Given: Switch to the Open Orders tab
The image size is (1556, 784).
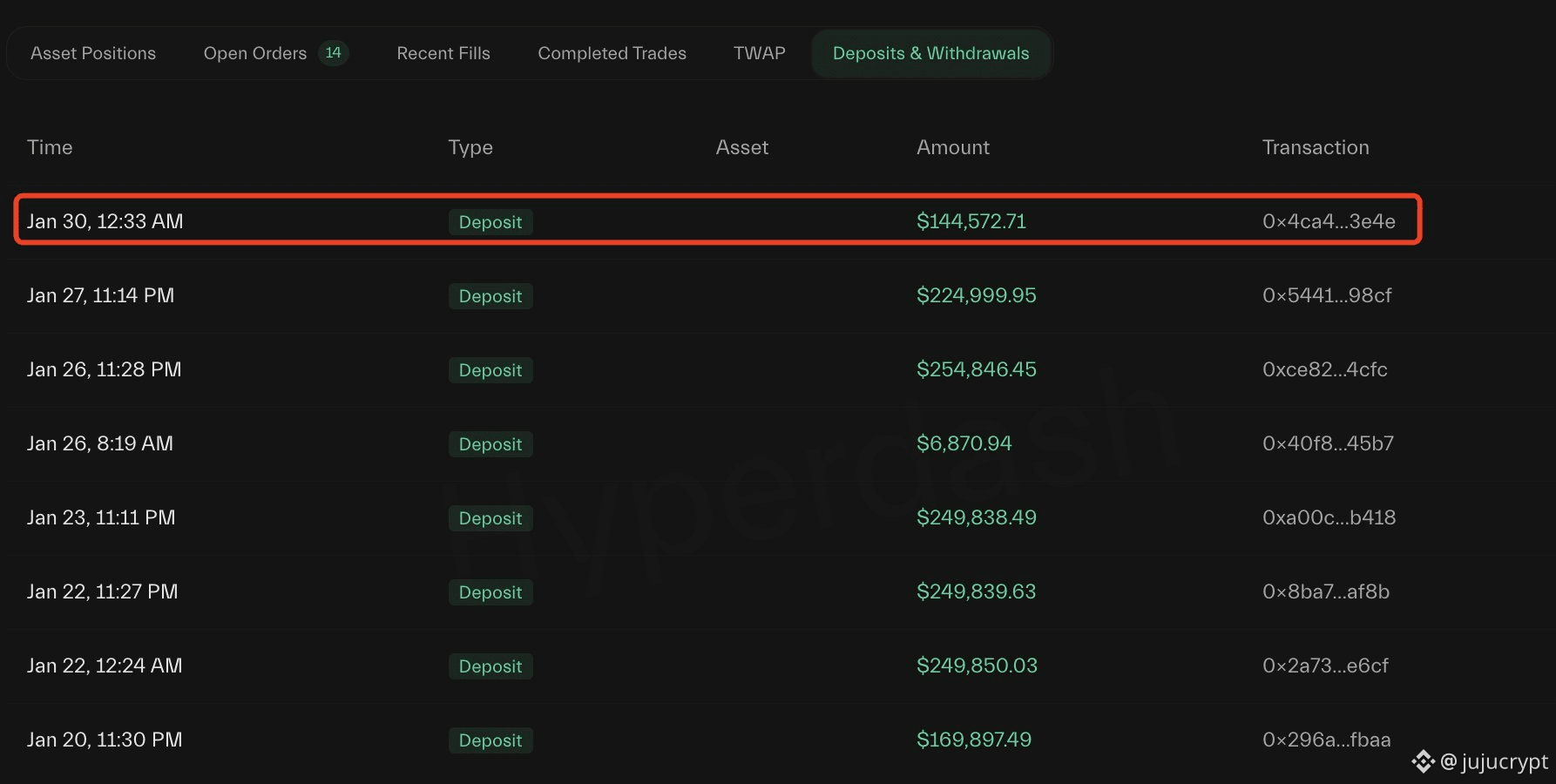Looking at the screenshot, I should pyautogui.click(x=254, y=53).
